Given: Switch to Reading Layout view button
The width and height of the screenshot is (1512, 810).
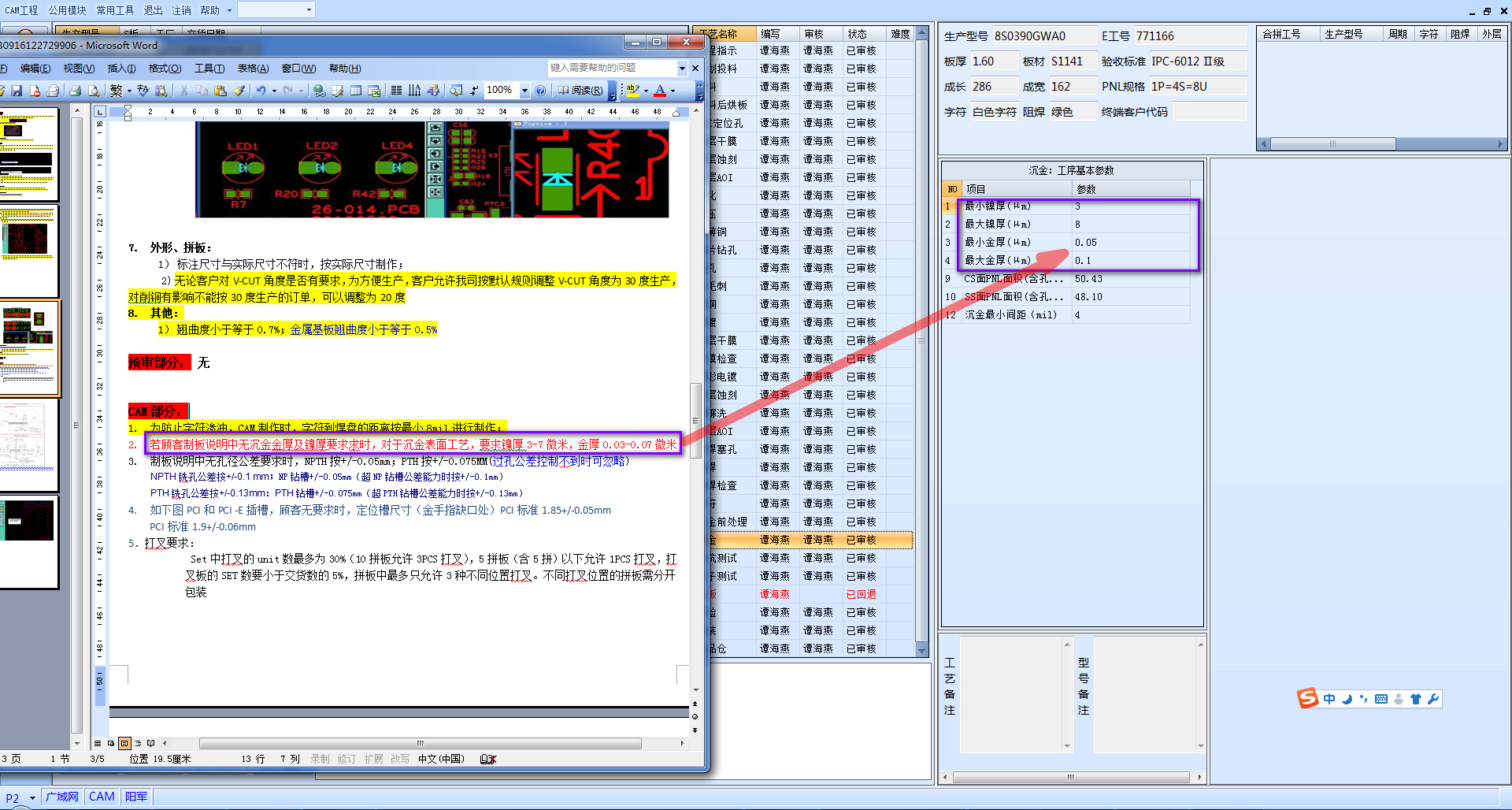Looking at the screenshot, I should coord(150,743).
